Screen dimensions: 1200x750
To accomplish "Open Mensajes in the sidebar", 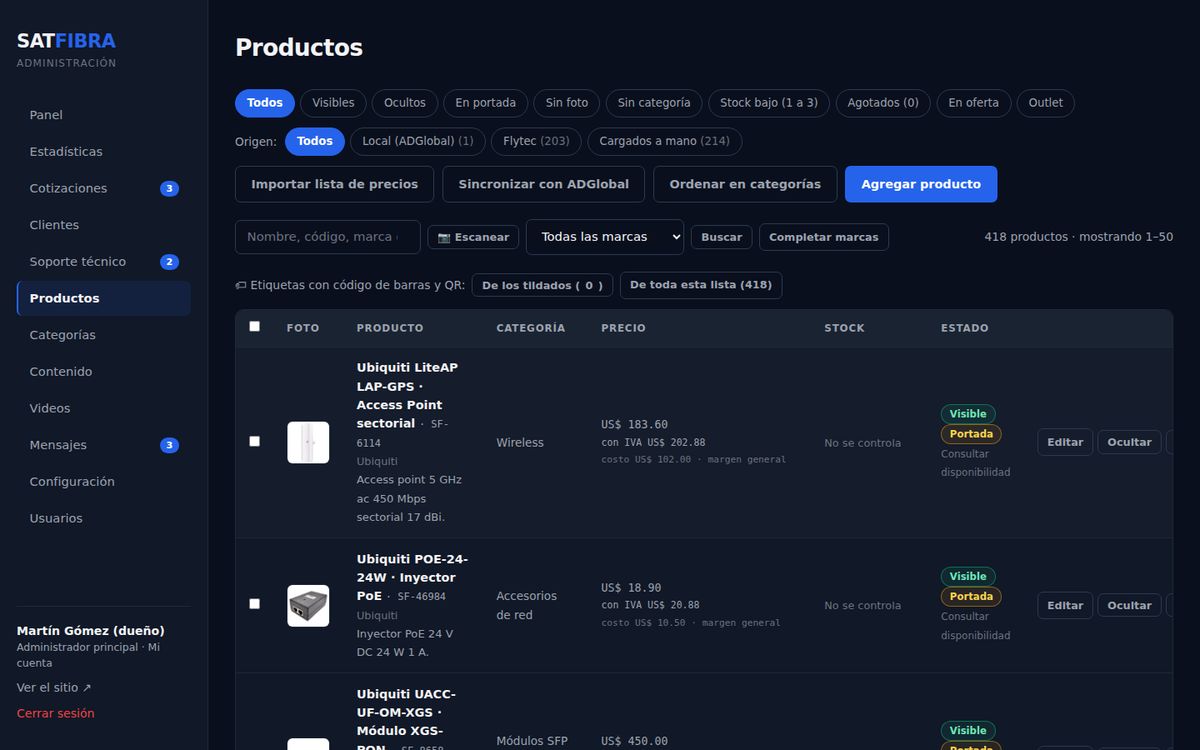I will point(103,445).
